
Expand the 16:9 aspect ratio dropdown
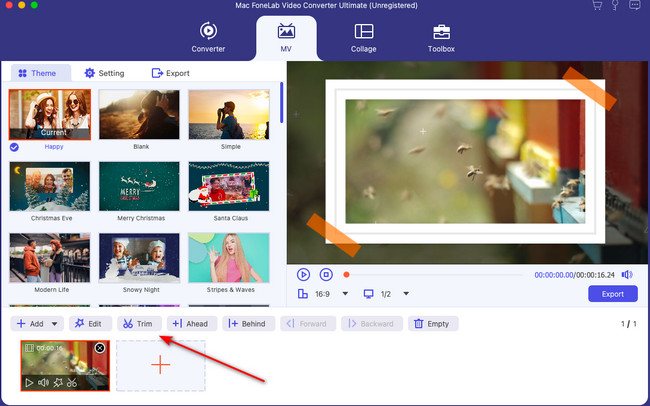tap(345, 294)
